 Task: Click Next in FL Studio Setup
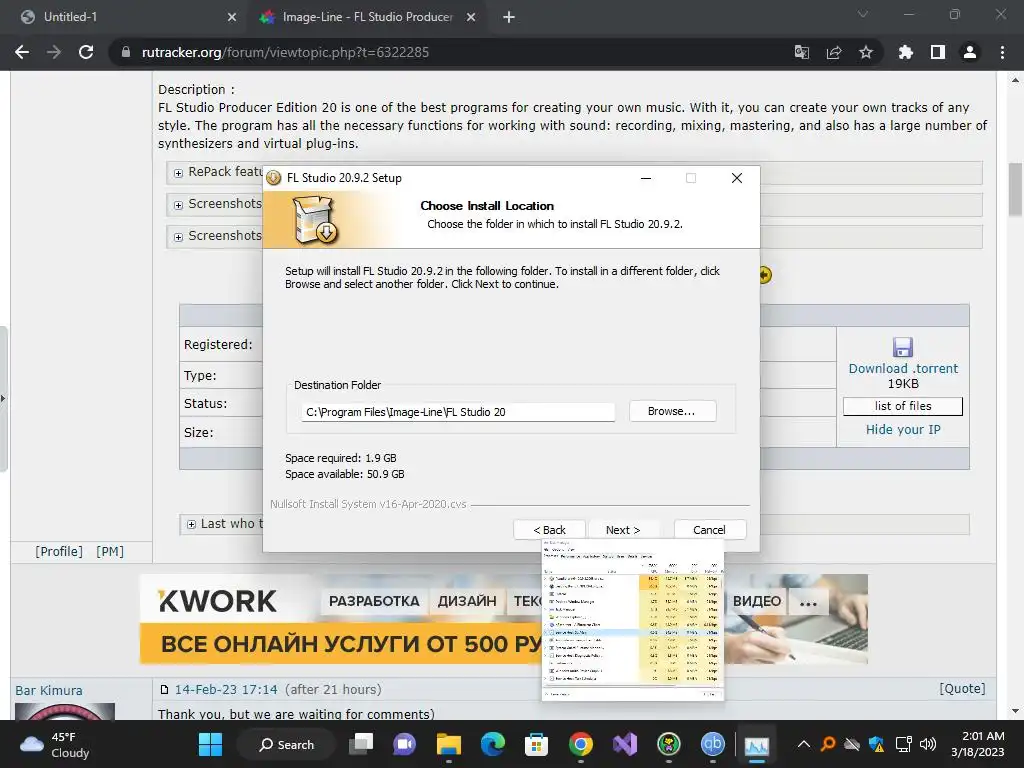point(623,530)
